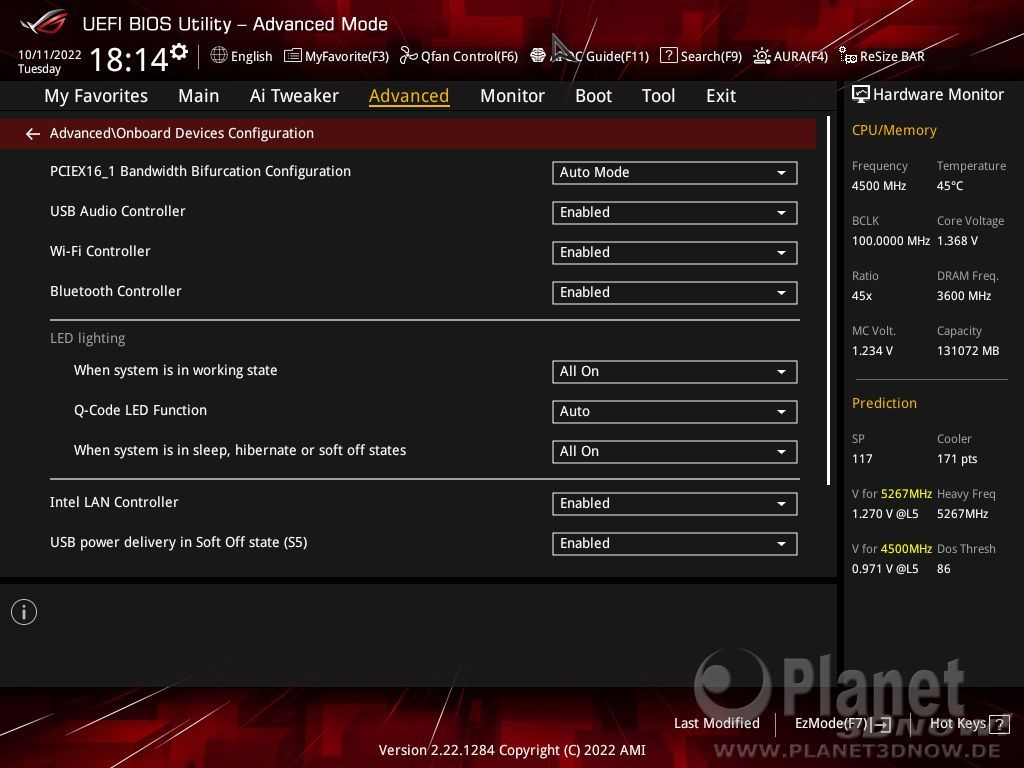Expand sleep state LED lighting dropdown
This screenshot has width=1024, height=768.
675,452
